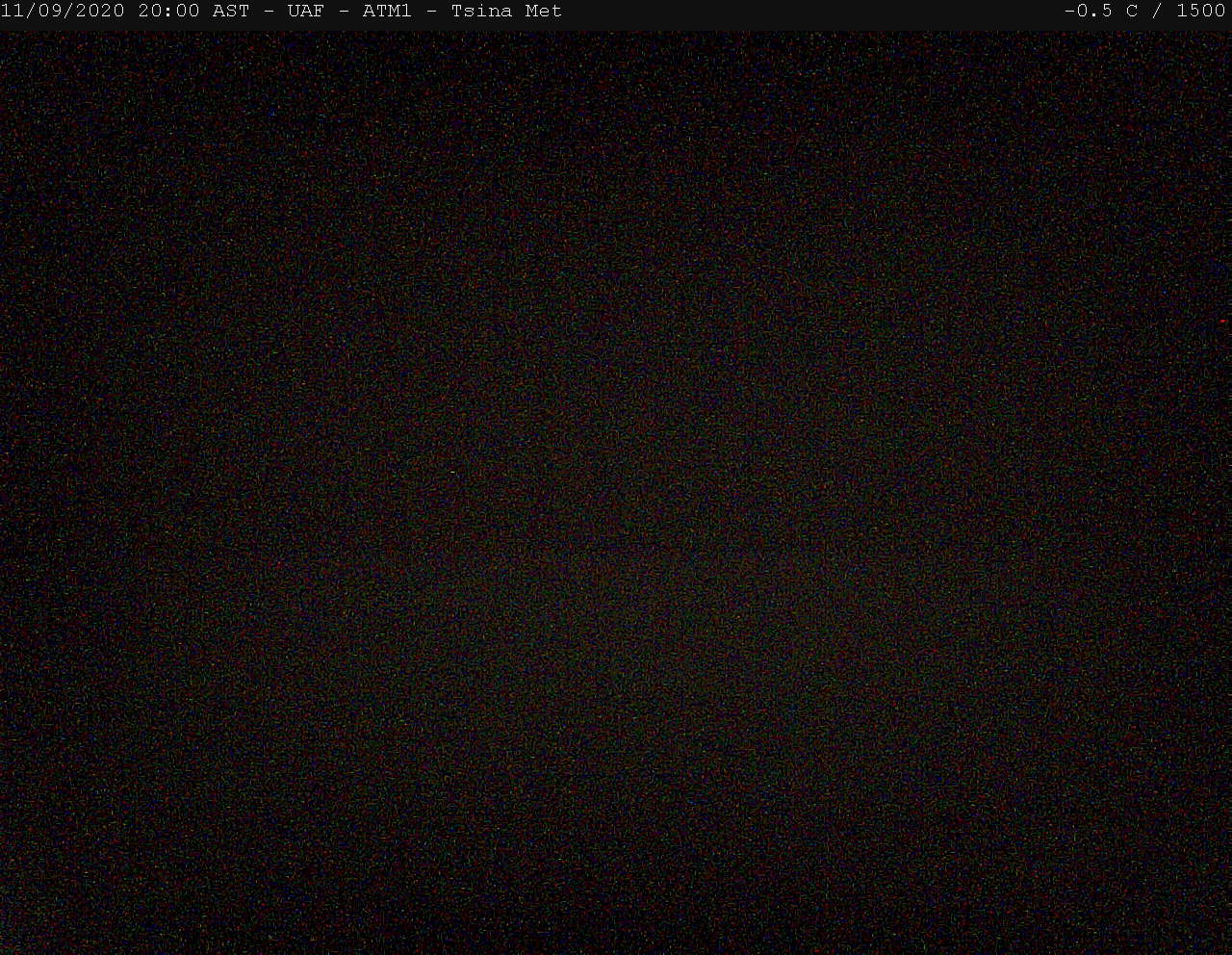Click the "UAF" label in the header
Screen dimensions: 1232x955
tap(306, 12)
